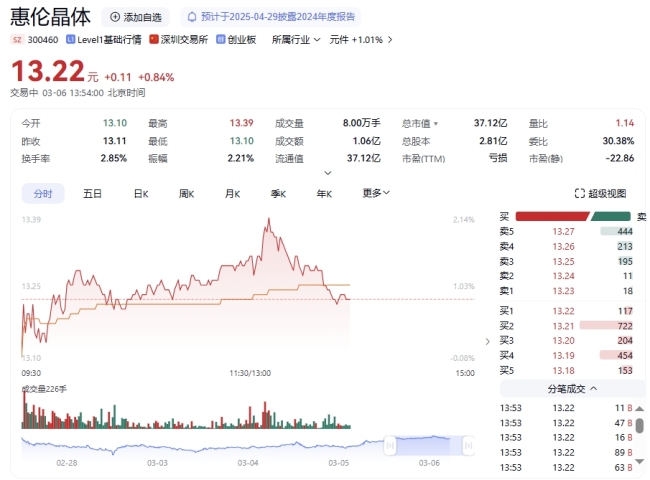
Task: Click the SZ market badge icon
Action: (x=17, y=40)
